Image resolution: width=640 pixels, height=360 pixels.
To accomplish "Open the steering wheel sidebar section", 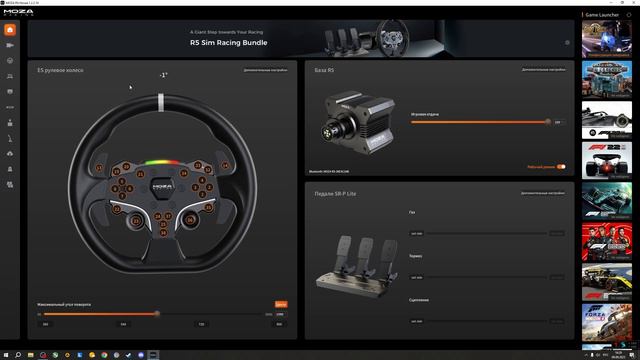I will click(10, 61).
